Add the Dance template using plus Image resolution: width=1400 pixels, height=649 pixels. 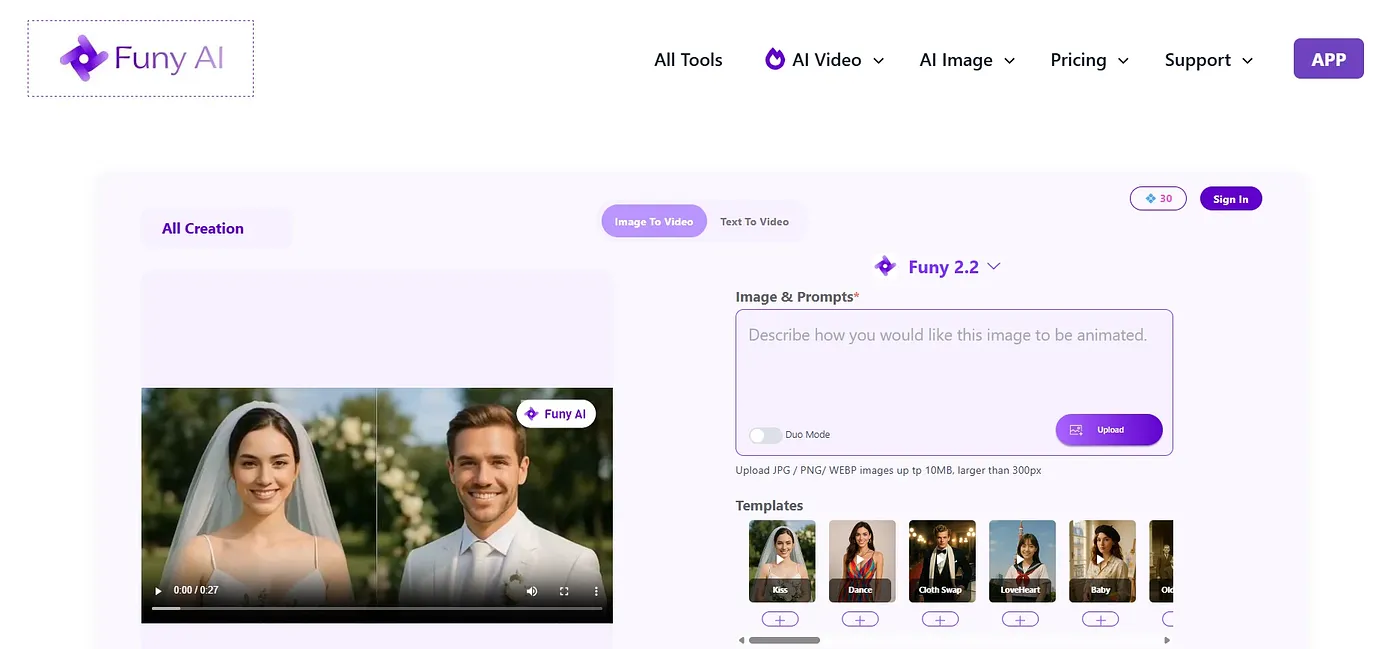pos(860,619)
